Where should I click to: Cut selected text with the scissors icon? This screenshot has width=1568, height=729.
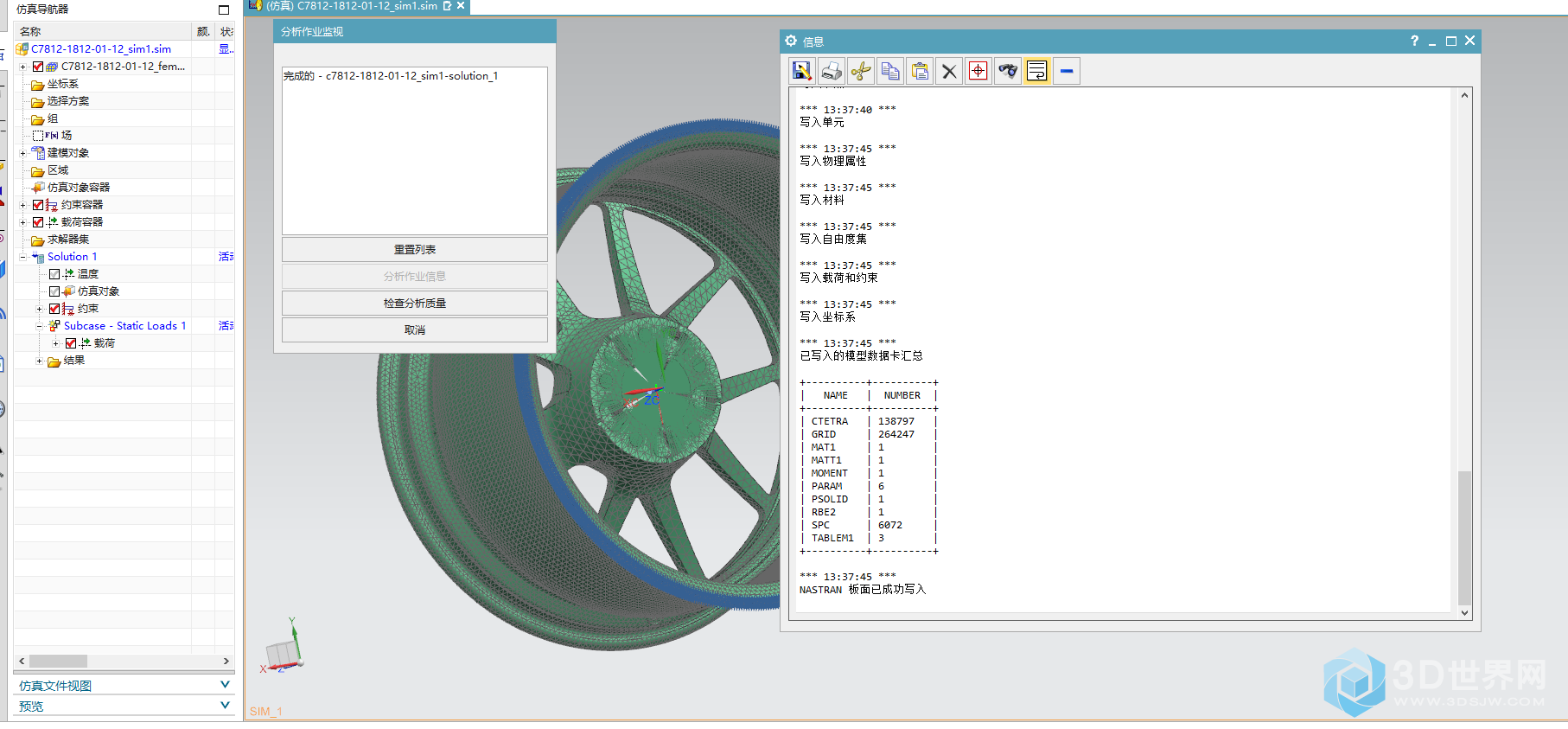point(861,71)
